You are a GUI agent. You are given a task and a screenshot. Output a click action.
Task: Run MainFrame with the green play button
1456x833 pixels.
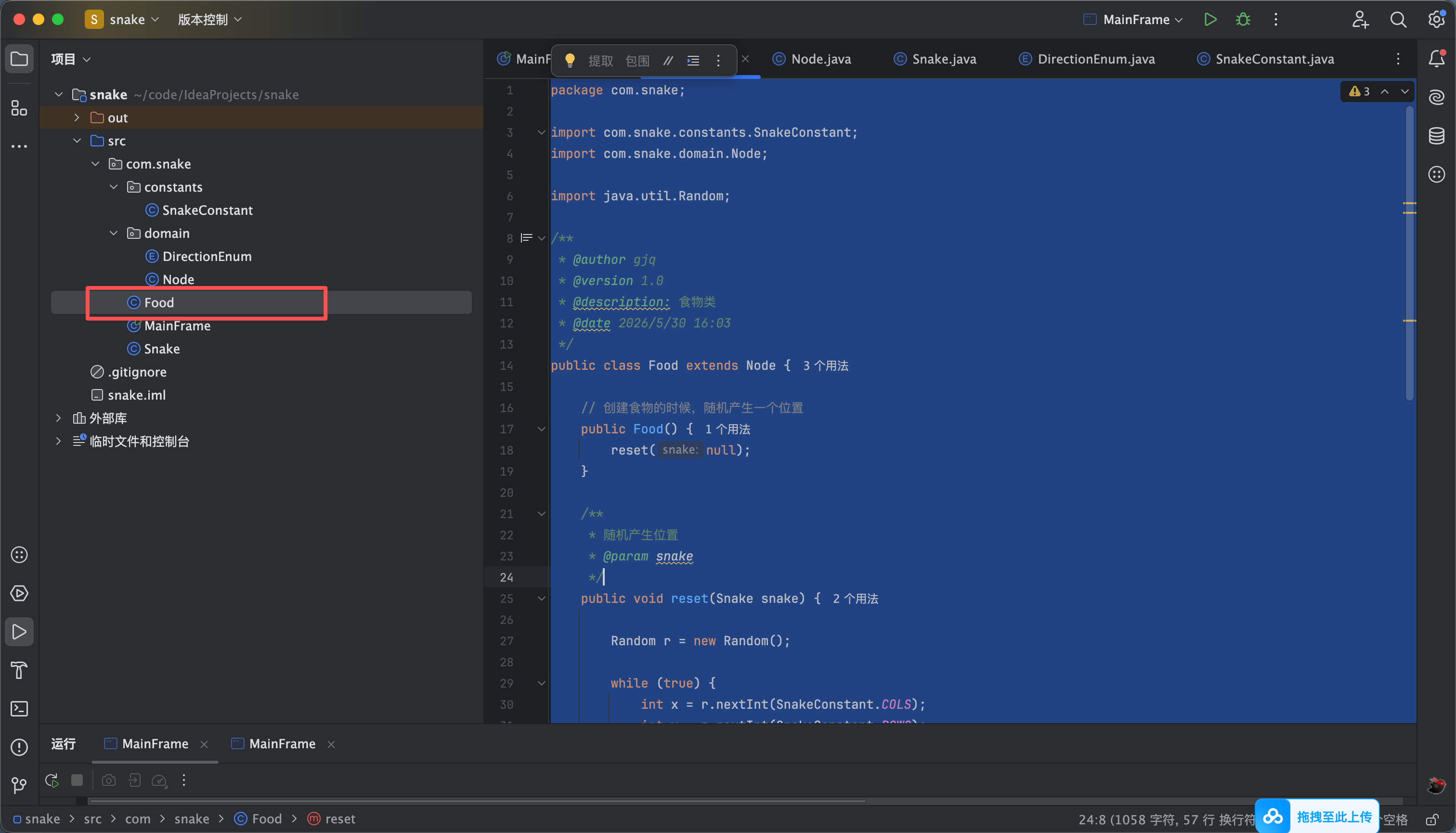(x=1210, y=19)
